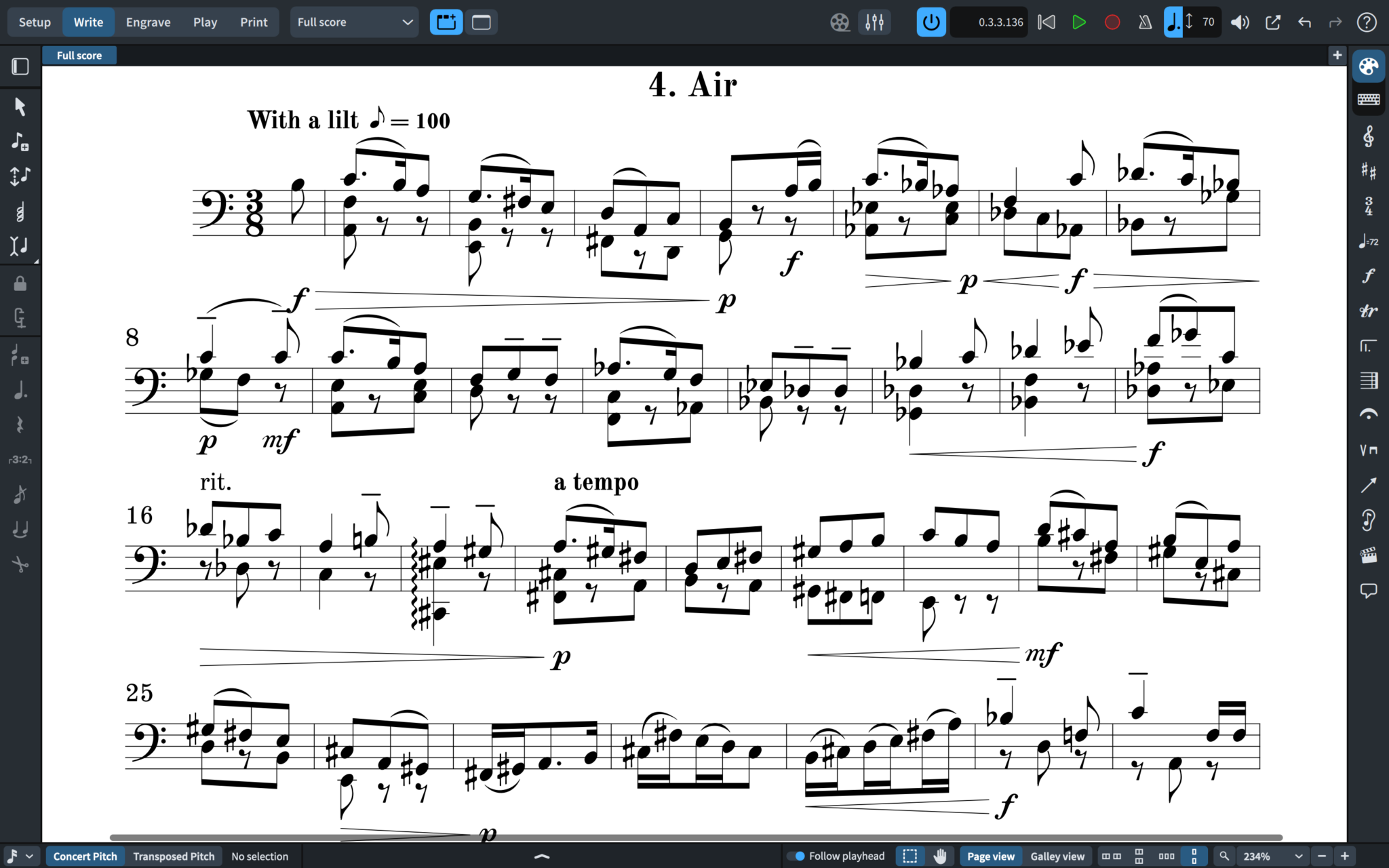Viewport: 1389px width, 868px height.
Task: Open the Comments panel icon
Action: (x=1368, y=590)
